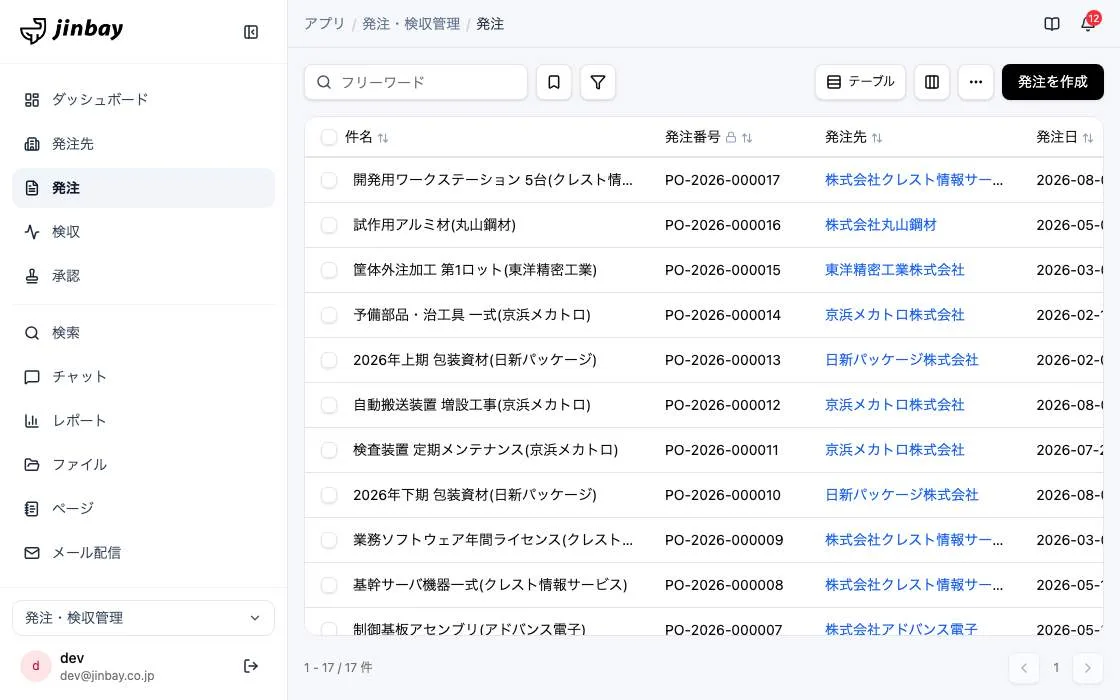
Task: Click the logout icon next to dev
Action: [251, 666]
